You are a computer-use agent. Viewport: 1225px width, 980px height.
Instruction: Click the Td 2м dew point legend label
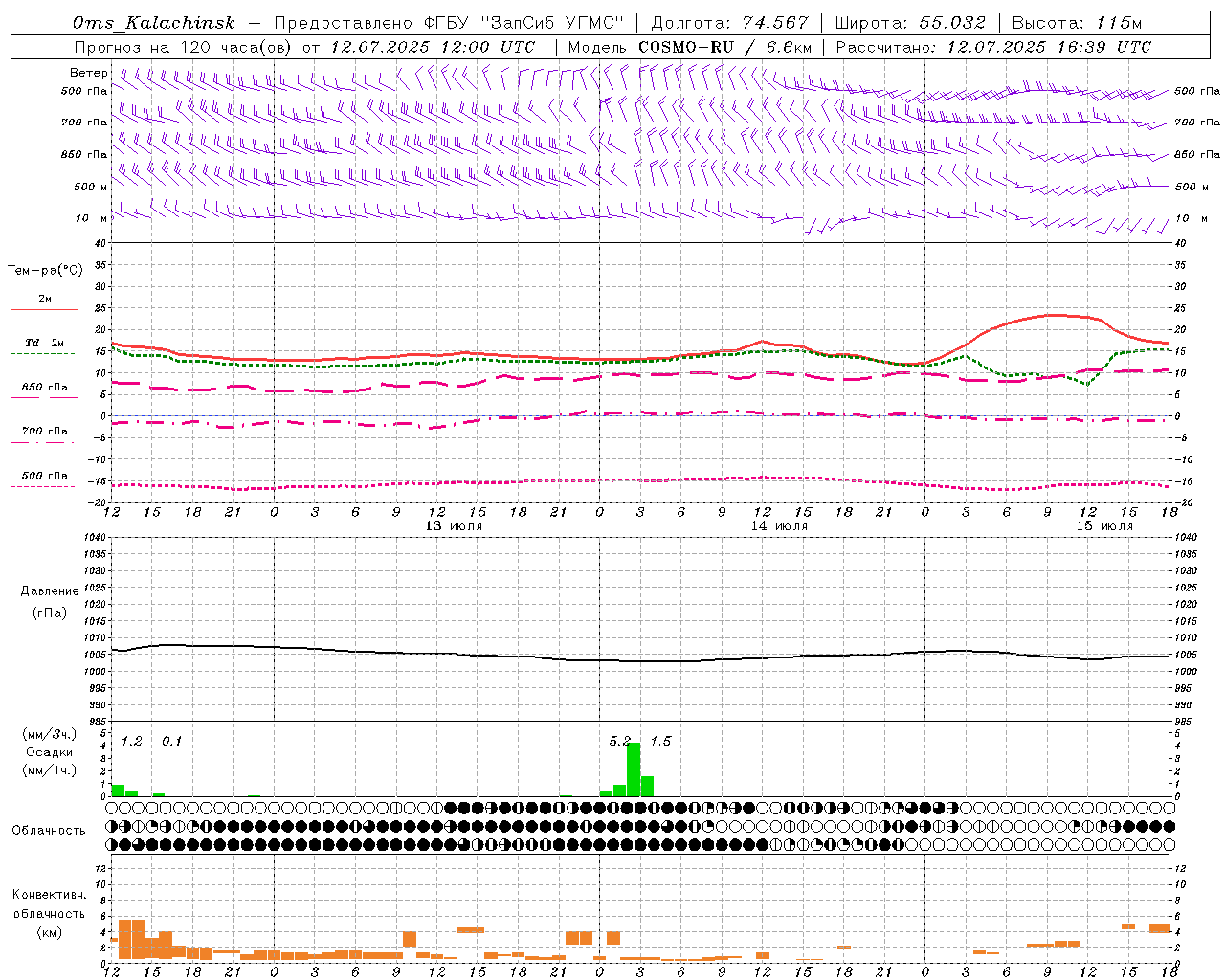tap(45, 343)
